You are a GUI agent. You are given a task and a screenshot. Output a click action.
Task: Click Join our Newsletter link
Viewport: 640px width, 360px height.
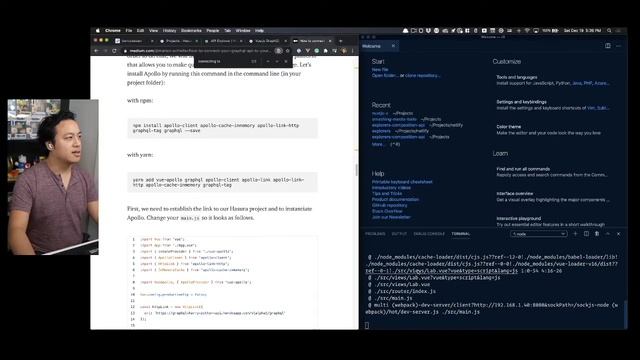(391, 217)
